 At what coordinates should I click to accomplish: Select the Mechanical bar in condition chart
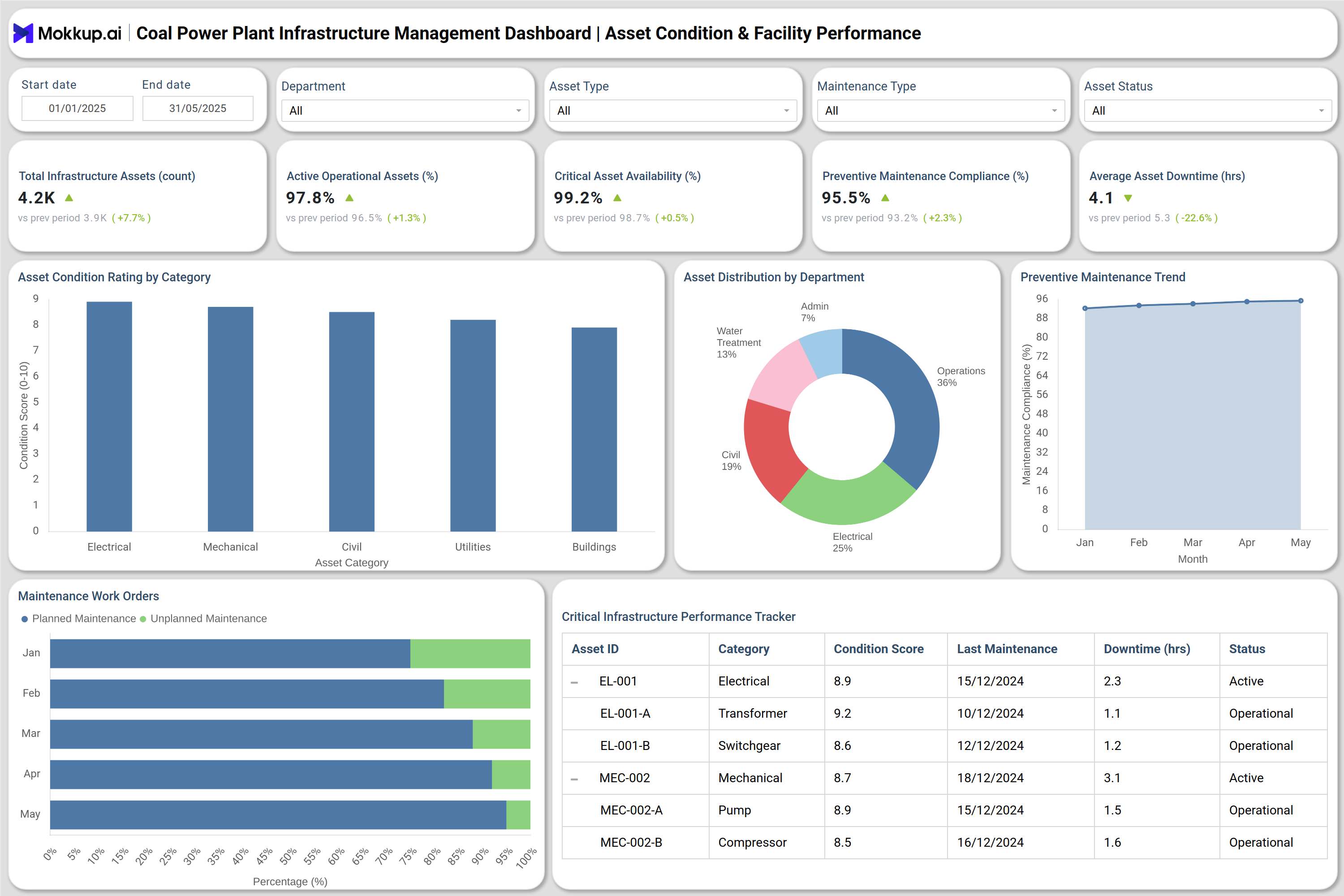click(x=230, y=419)
